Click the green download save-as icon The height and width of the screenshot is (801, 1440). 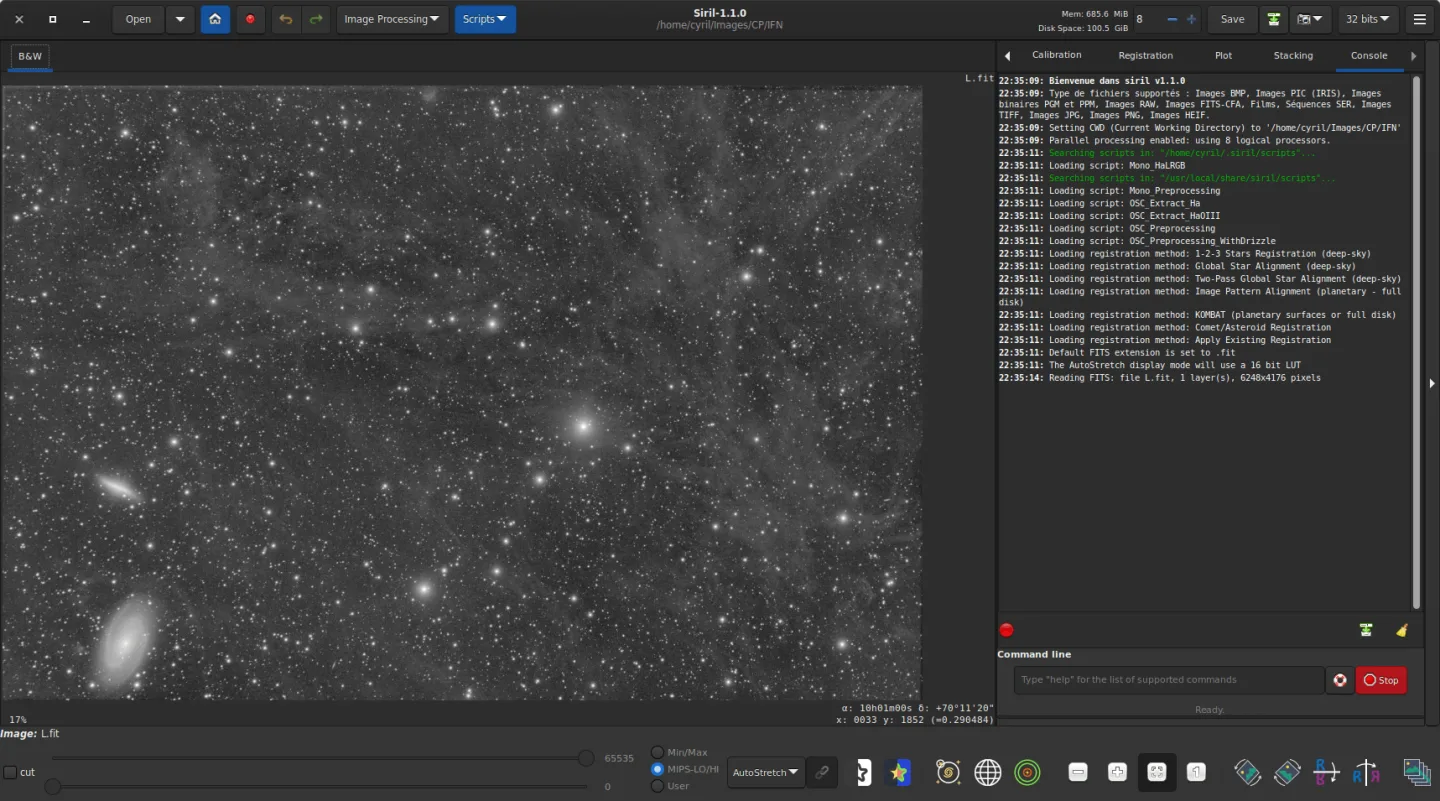[x=1273, y=19]
